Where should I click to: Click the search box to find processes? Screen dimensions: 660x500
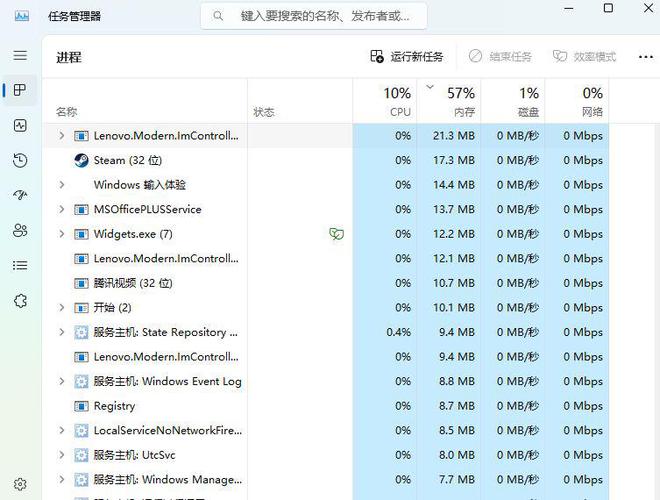(x=314, y=16)
